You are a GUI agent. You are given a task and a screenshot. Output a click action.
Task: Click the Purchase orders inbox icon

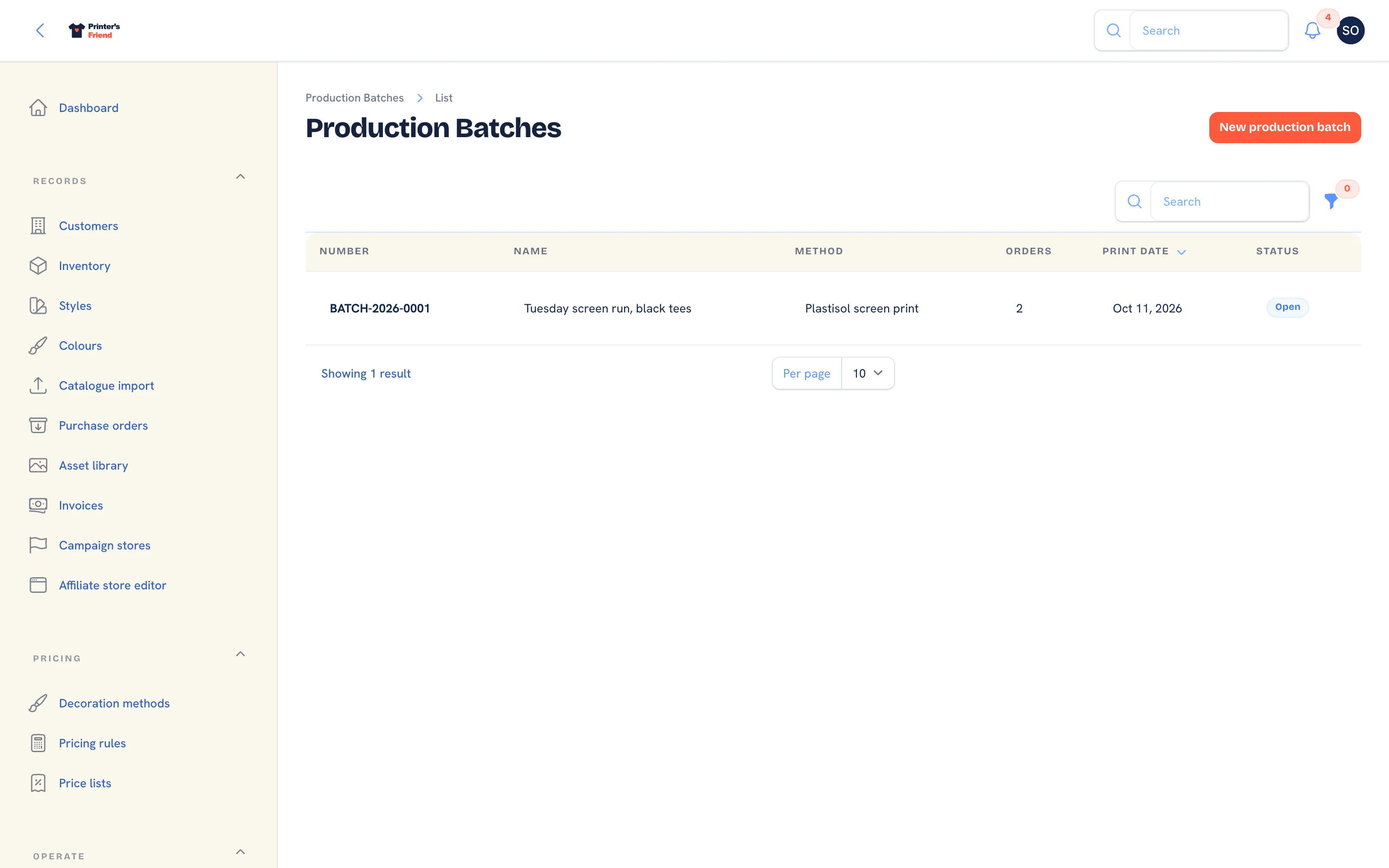[38, 425]
